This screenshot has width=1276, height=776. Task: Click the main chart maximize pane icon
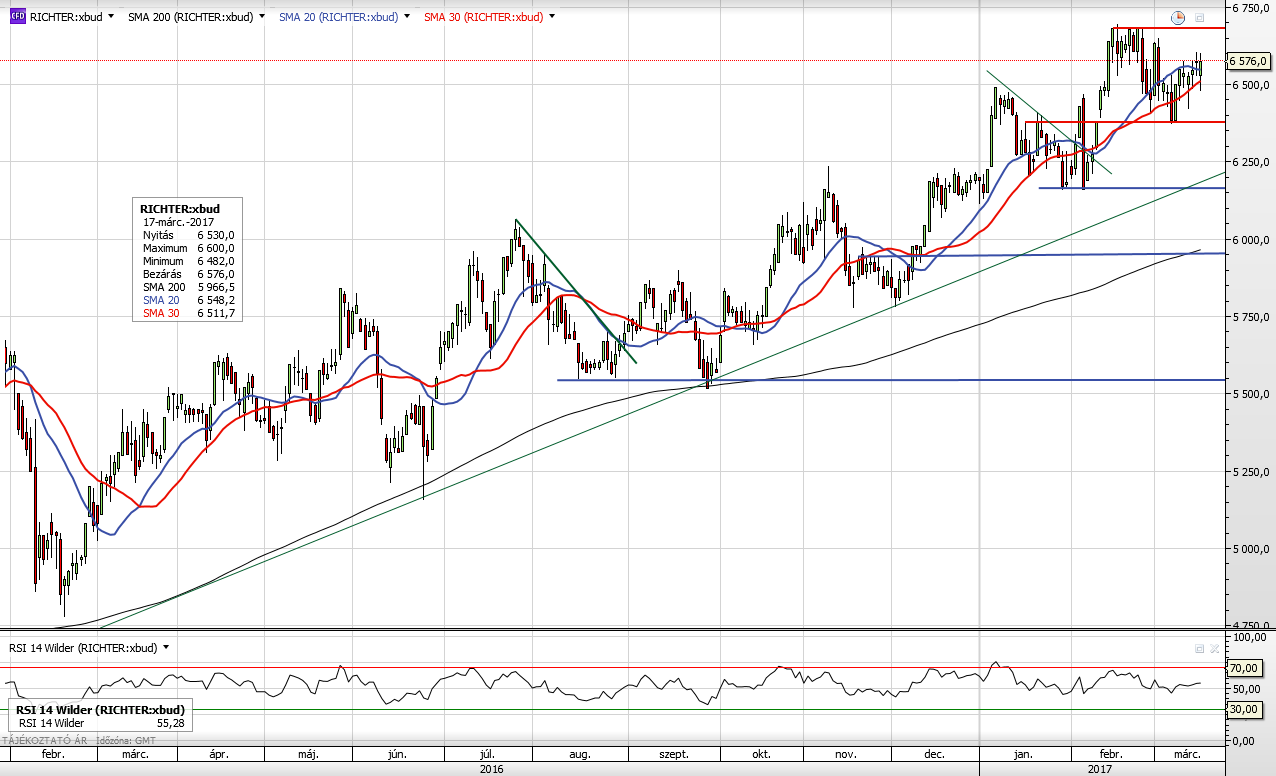1200,17
